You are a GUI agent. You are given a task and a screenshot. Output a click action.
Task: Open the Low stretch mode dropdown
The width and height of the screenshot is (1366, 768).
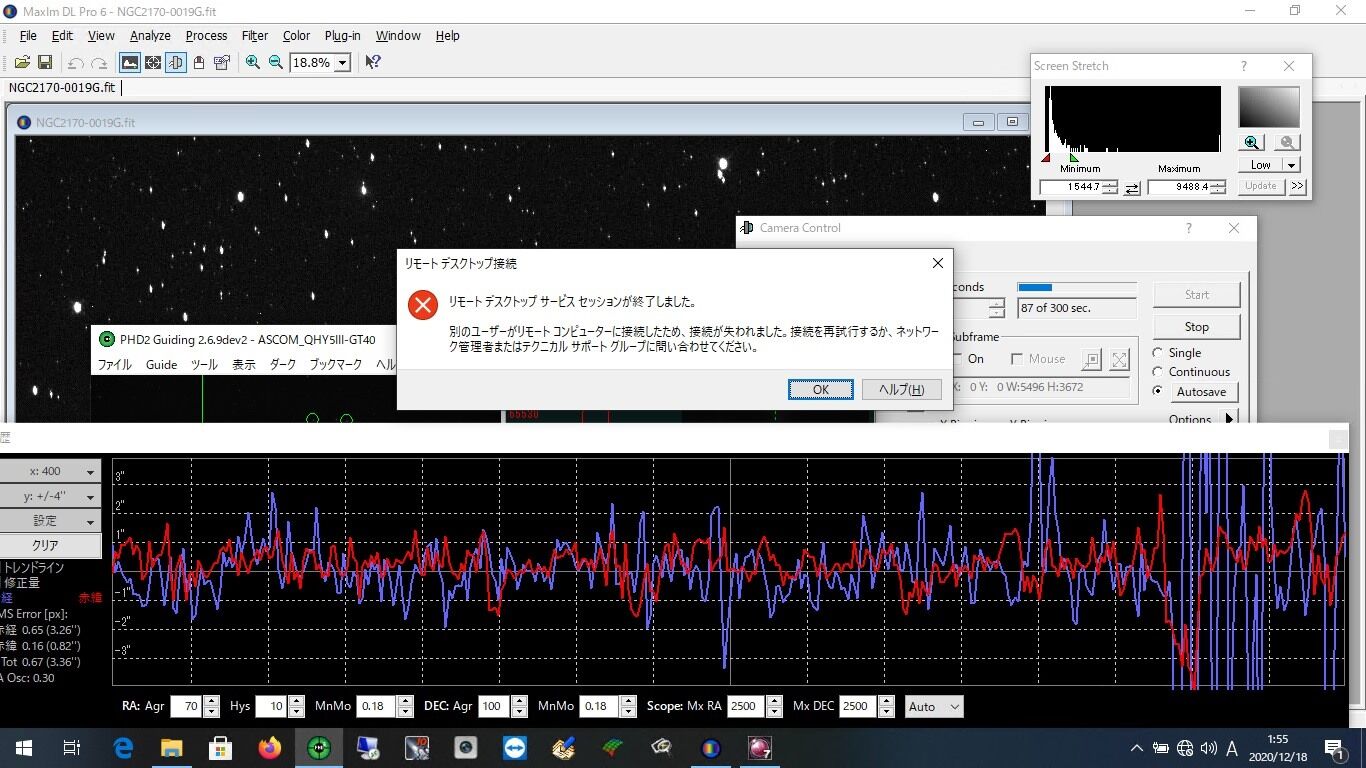point(1291,165)
